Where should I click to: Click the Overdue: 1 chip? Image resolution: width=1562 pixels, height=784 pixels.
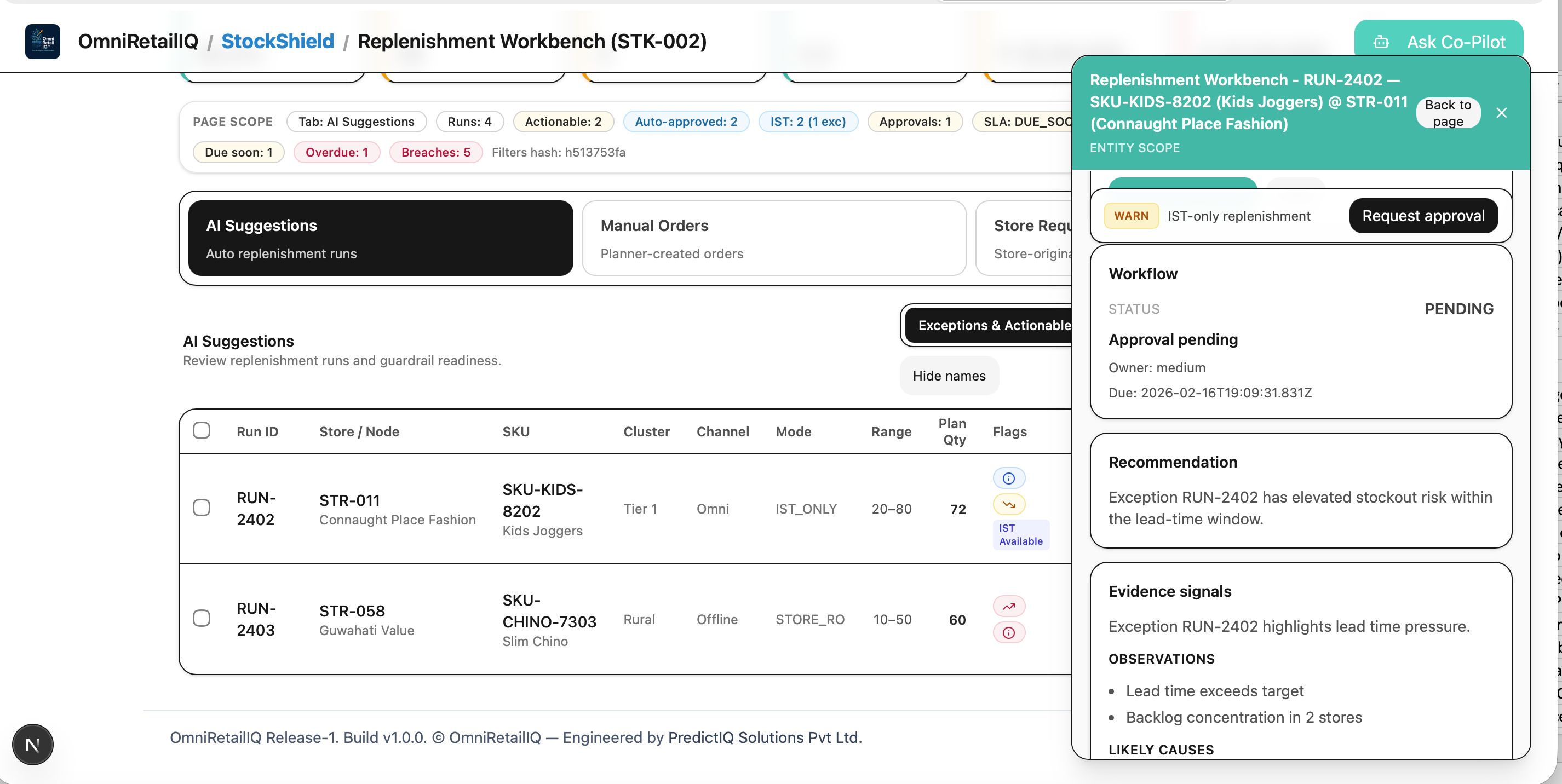[336, 152]
